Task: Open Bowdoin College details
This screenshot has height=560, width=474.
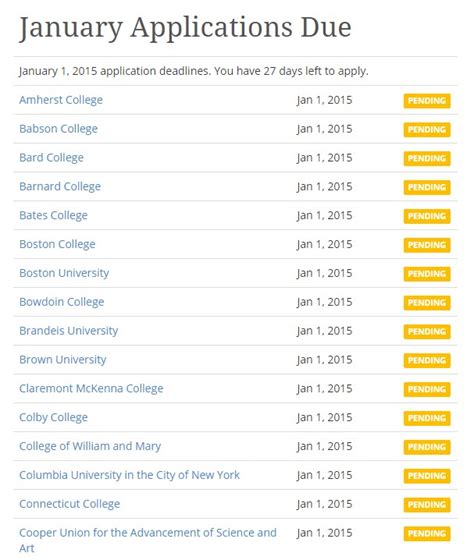Action: [x=61, y=302]
